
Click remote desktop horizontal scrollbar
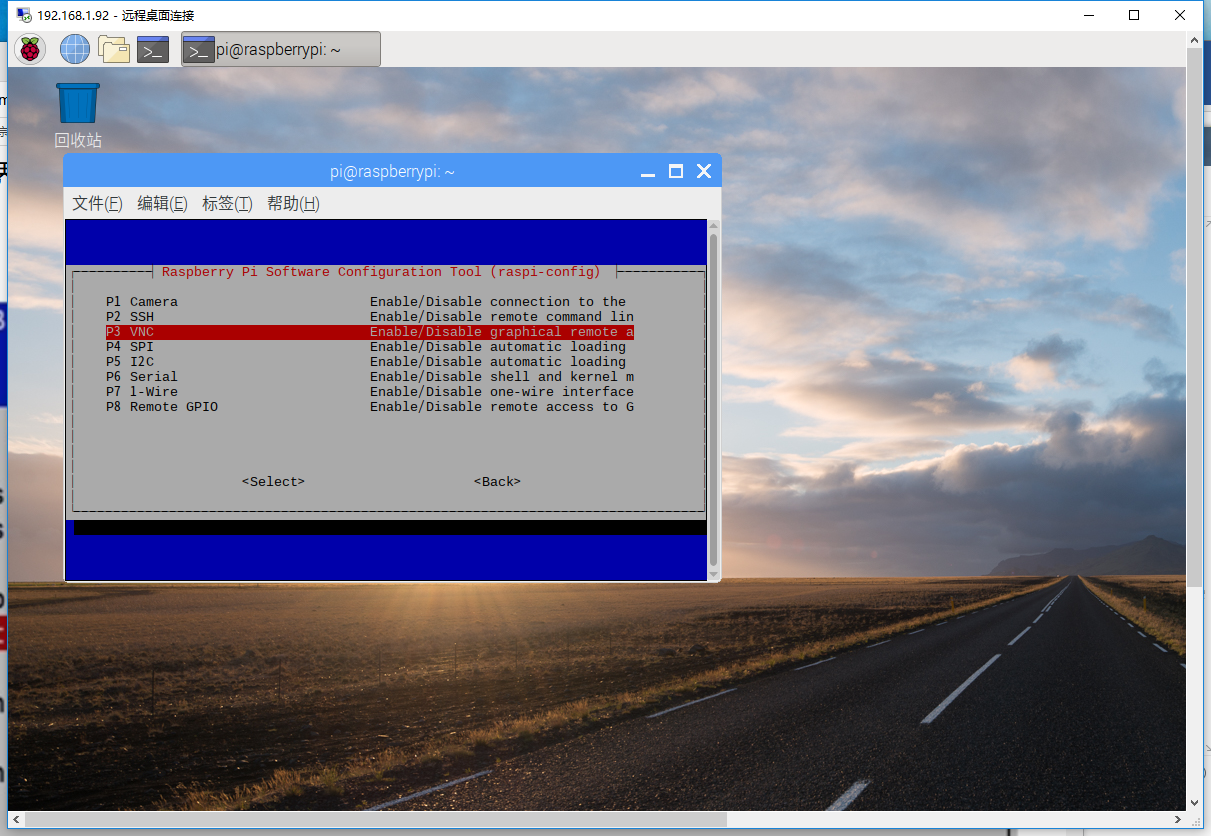point(376,819)
